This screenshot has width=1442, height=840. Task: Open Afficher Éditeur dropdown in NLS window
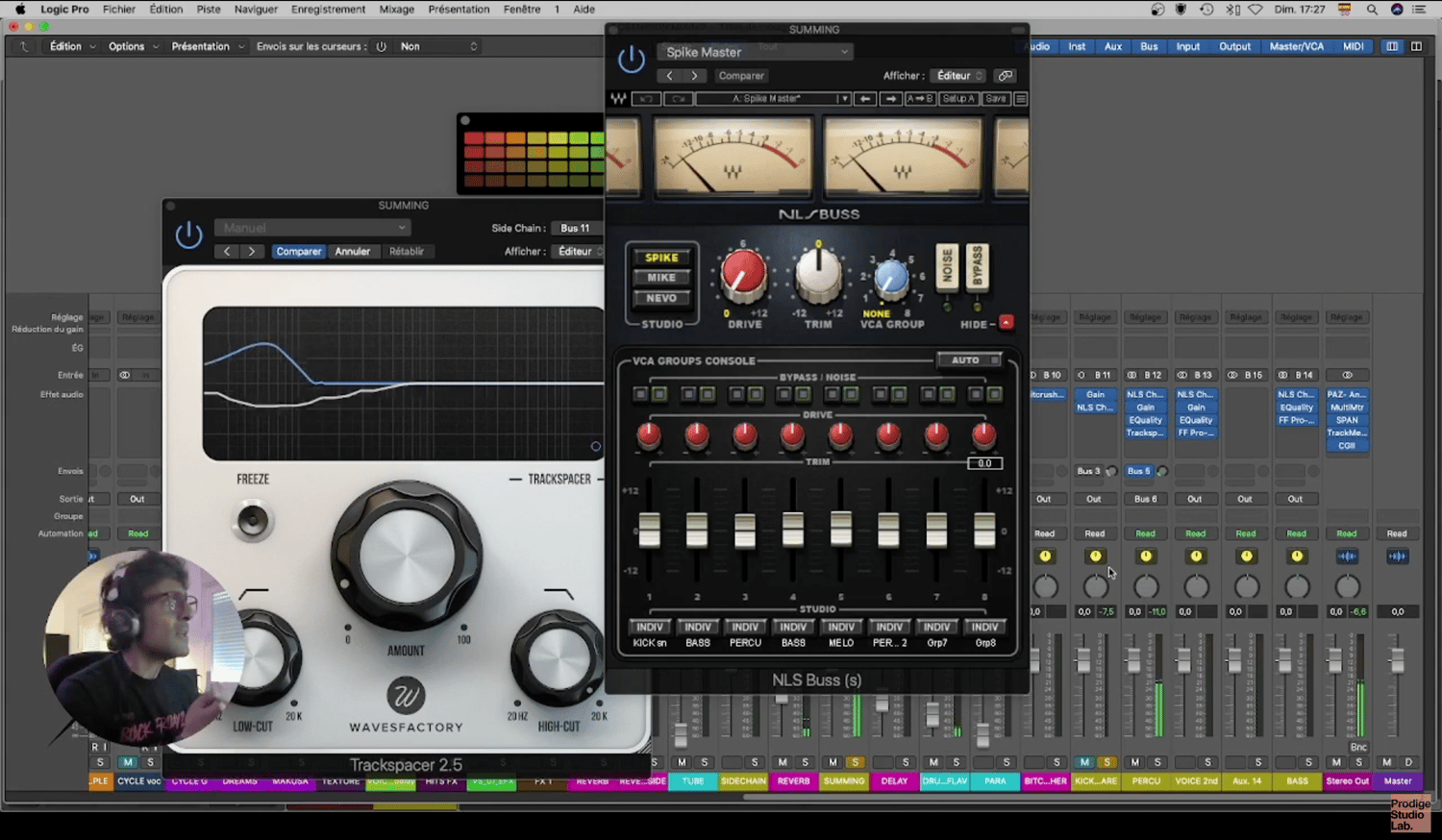click(958, 75)
